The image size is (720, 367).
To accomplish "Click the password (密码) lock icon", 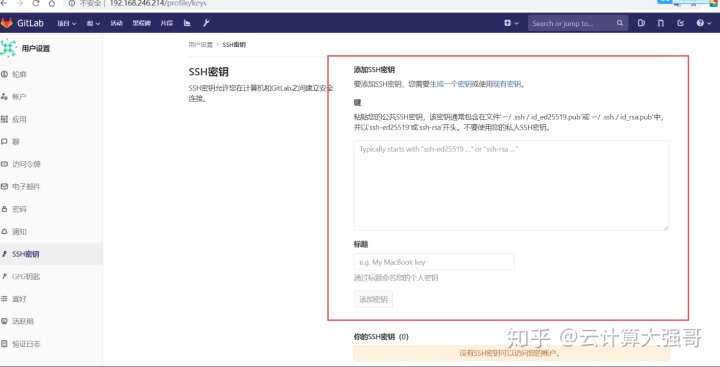I will tap(5, 209).
